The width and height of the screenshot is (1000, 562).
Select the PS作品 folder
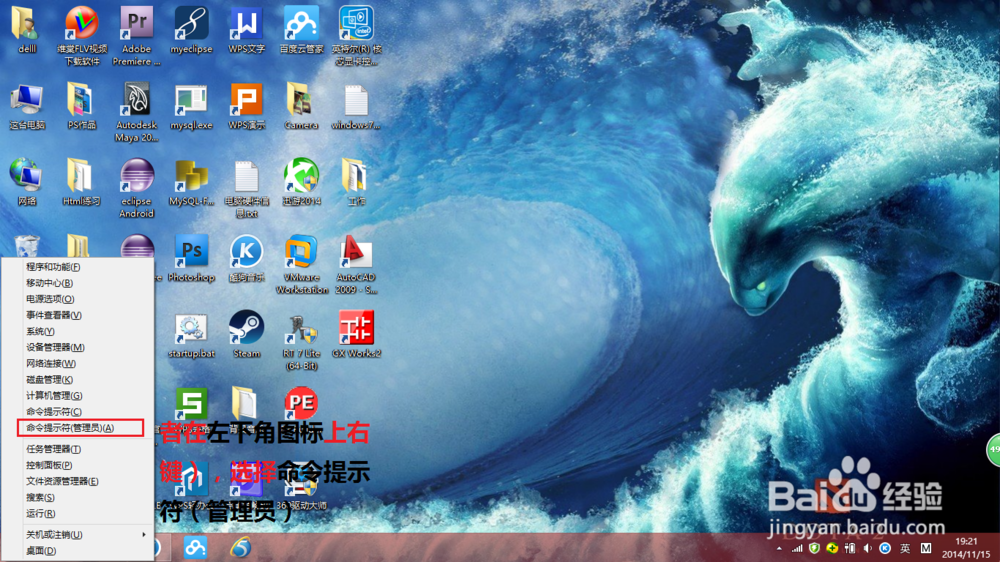click(x=82, y=106)
